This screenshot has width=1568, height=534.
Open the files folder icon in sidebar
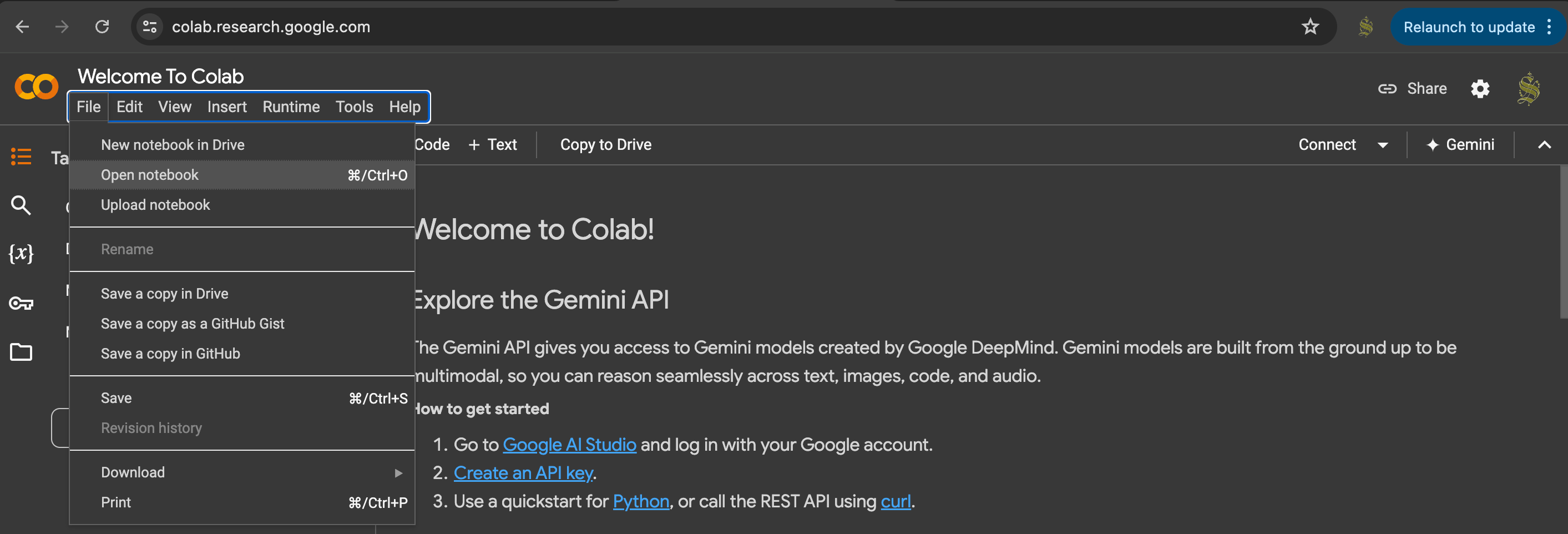click(21, 352)
